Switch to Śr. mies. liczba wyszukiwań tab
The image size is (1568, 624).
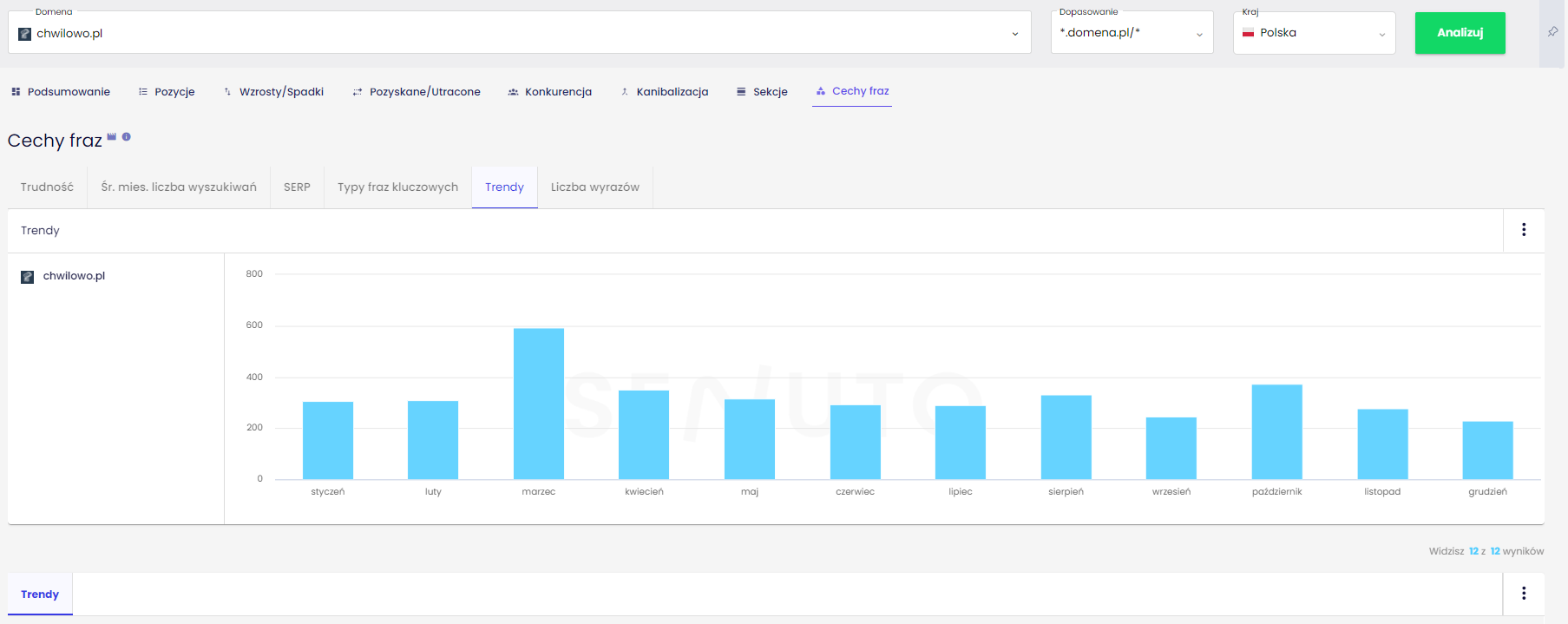[179, 187]
